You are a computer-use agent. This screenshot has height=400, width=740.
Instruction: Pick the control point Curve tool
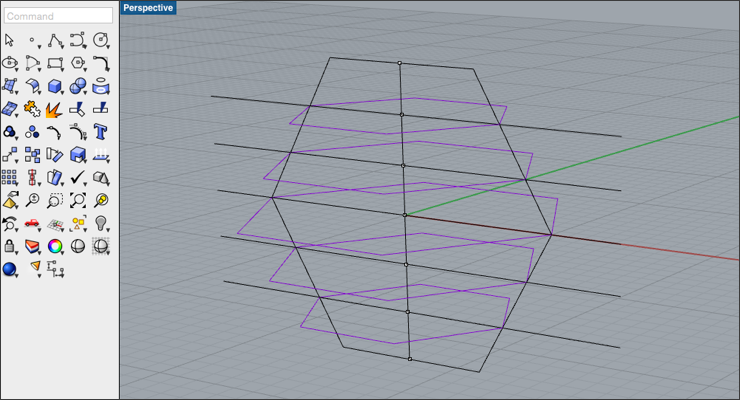(x=78, y=41)
